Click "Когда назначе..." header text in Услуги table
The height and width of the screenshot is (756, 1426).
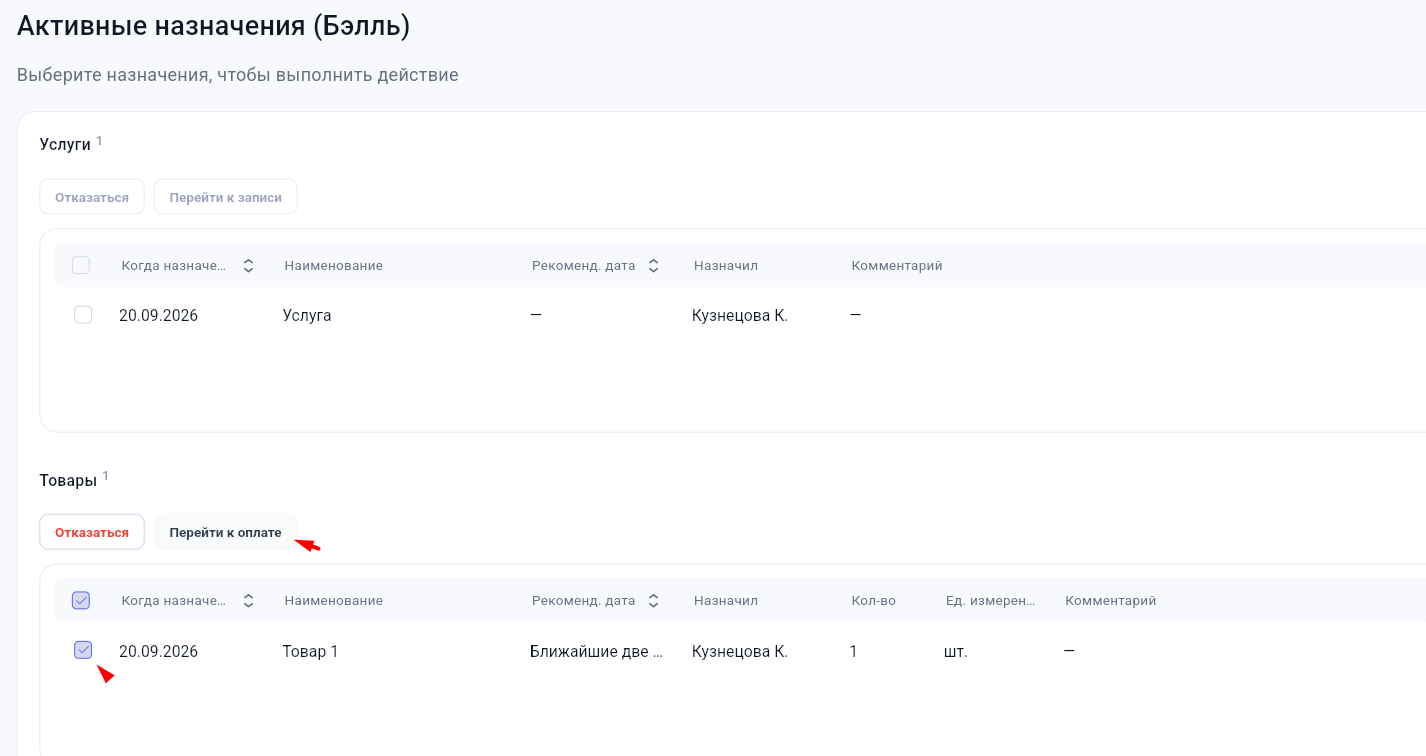click(174, 266)
